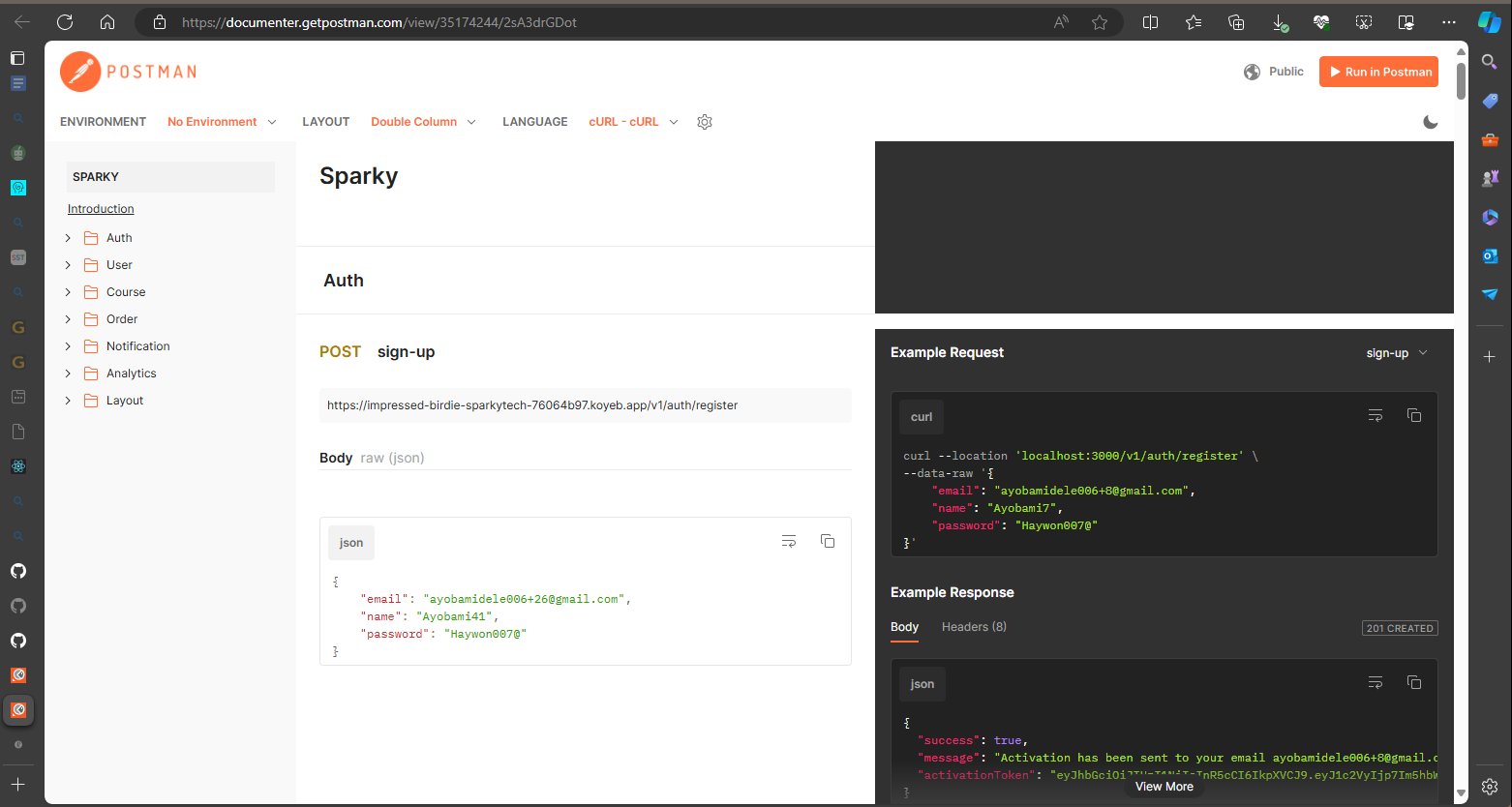
Task: Expand the Auth folder chevron
Action: tap(68, 238)
